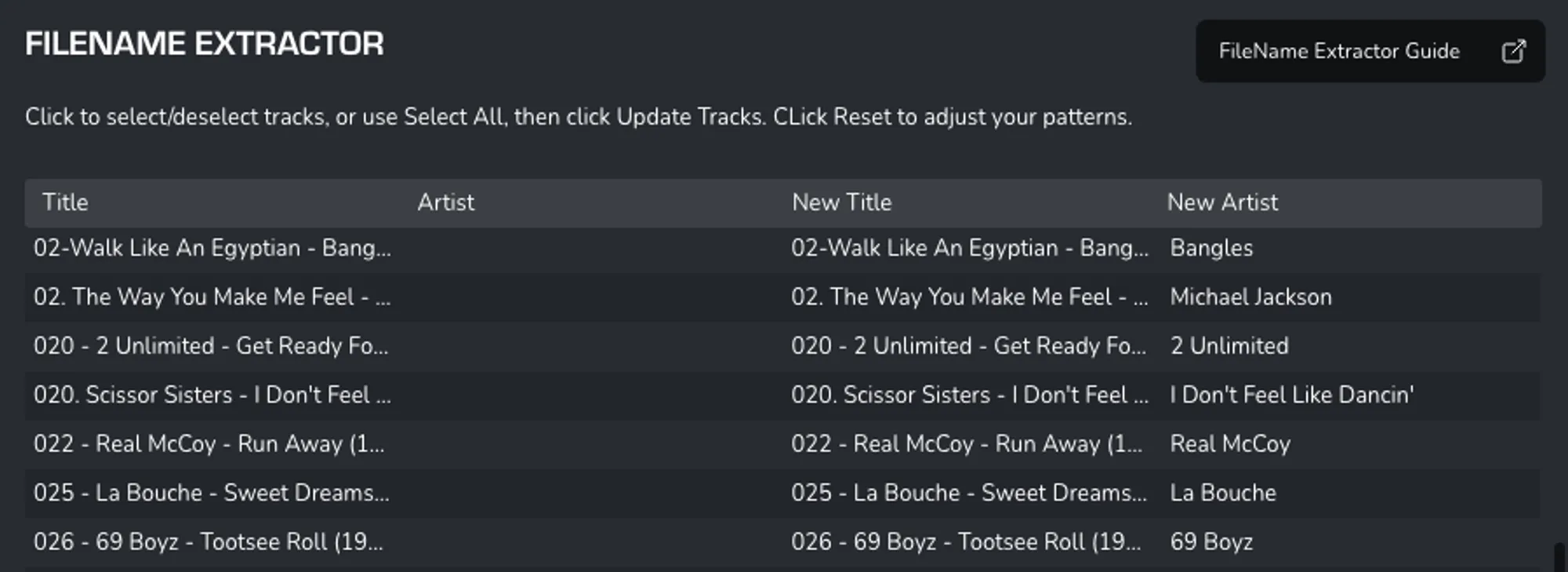The height and width of the screenshot is (572, 1568).
Task: Select the 022 - Real McCoy row
Action: tap(782, 444)
